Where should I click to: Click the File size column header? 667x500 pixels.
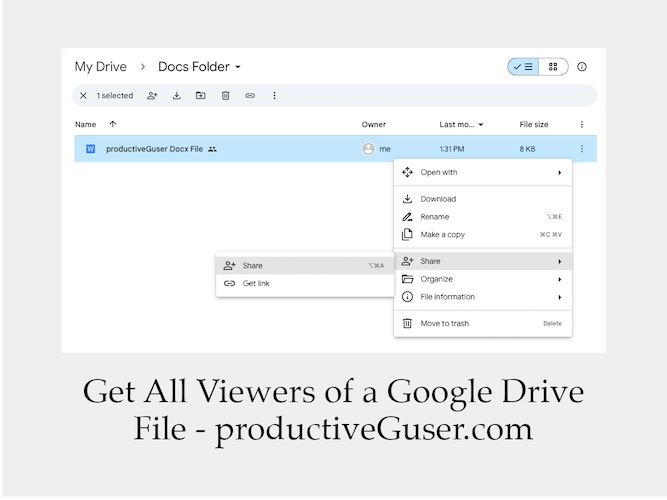pyautogui.click(x=533, y=125)
